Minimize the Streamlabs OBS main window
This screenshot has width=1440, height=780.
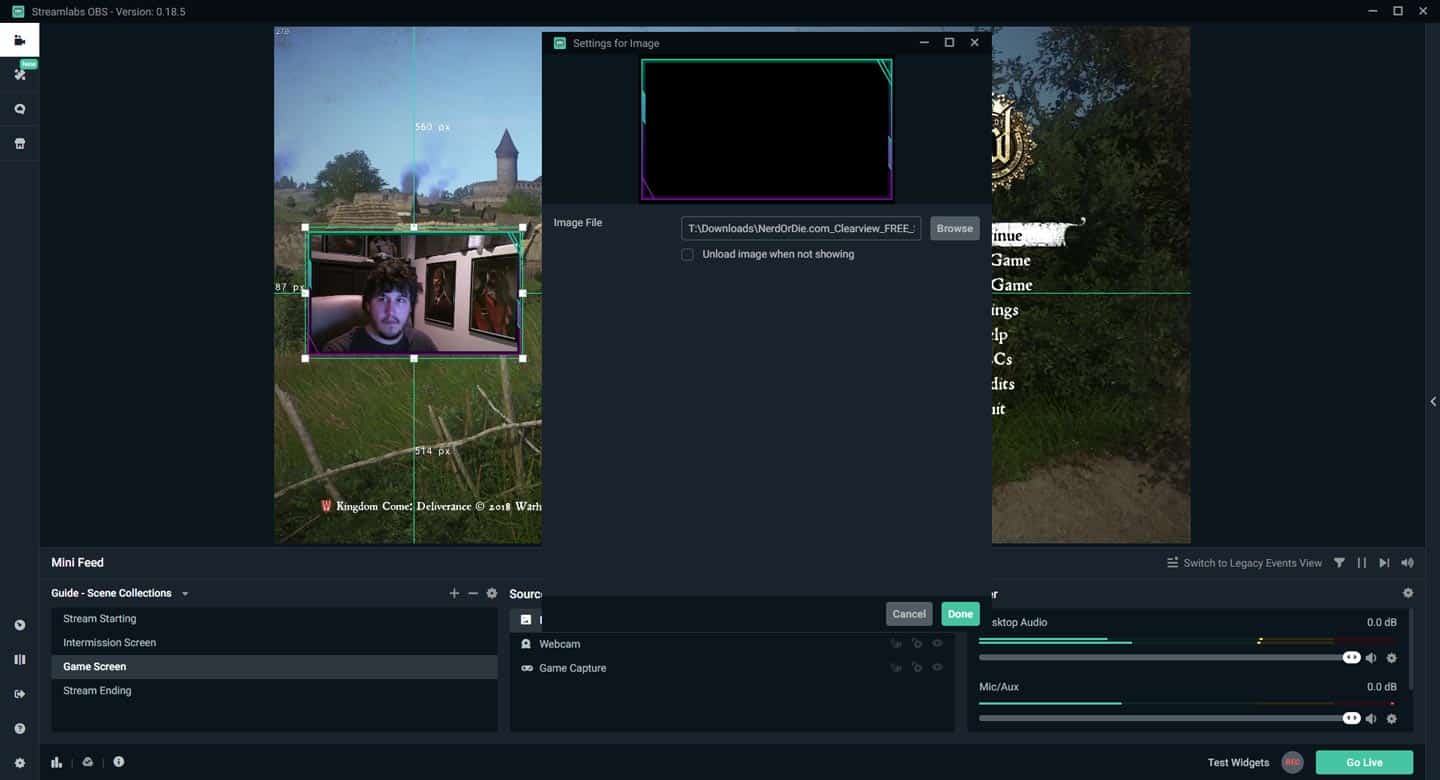tap(1371, 11)
